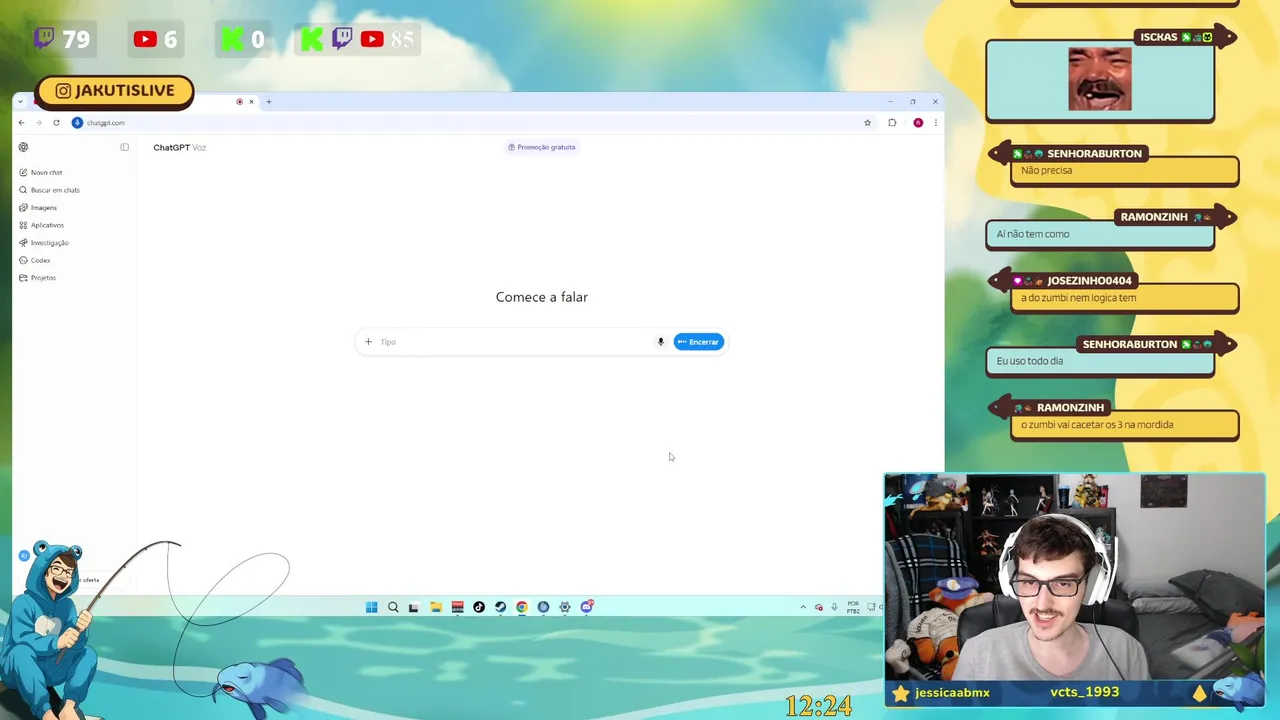1280x720 pixels.
Task: Open Task View on the taskbar
Action: coord(413,607)
